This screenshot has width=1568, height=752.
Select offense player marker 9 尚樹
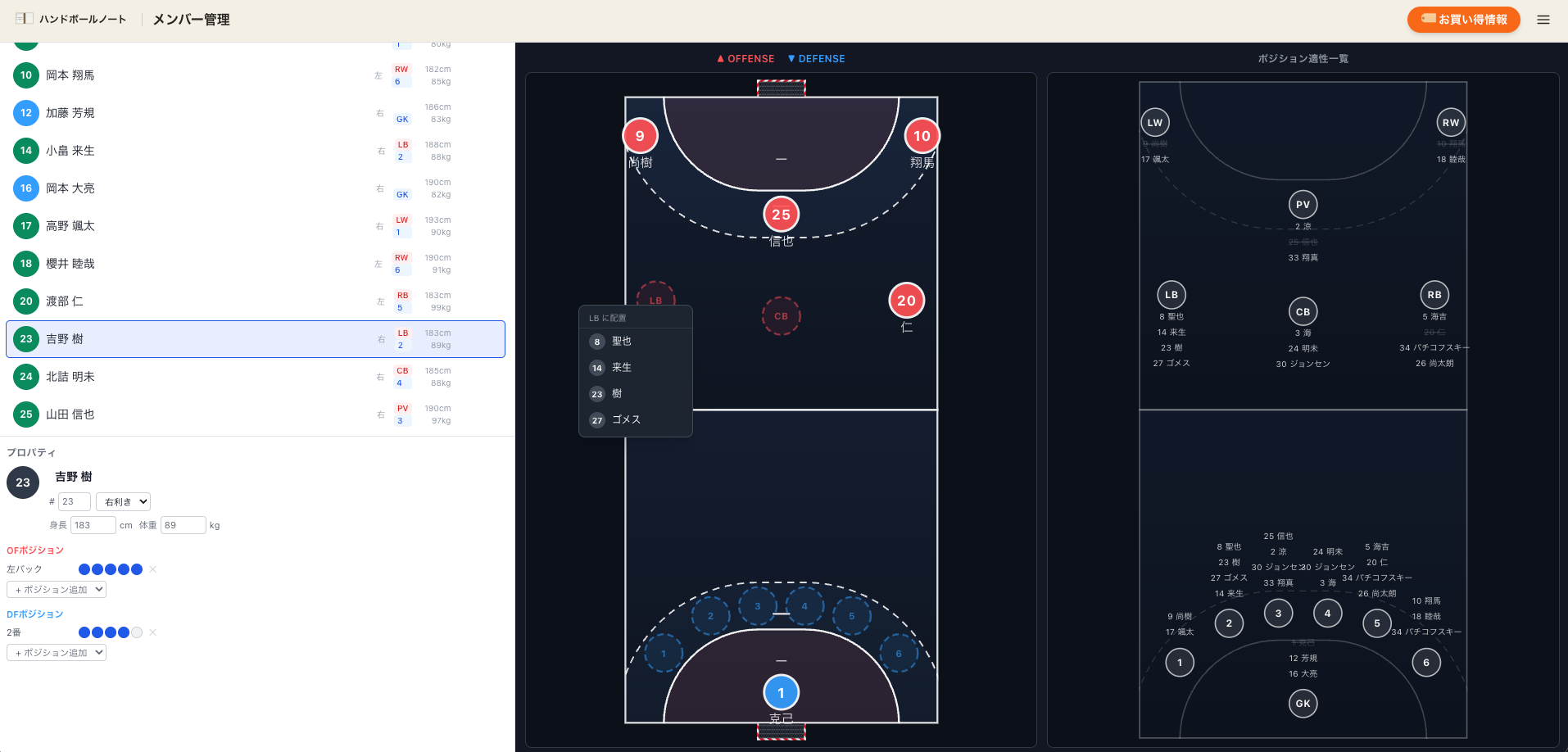pos(640,136)
